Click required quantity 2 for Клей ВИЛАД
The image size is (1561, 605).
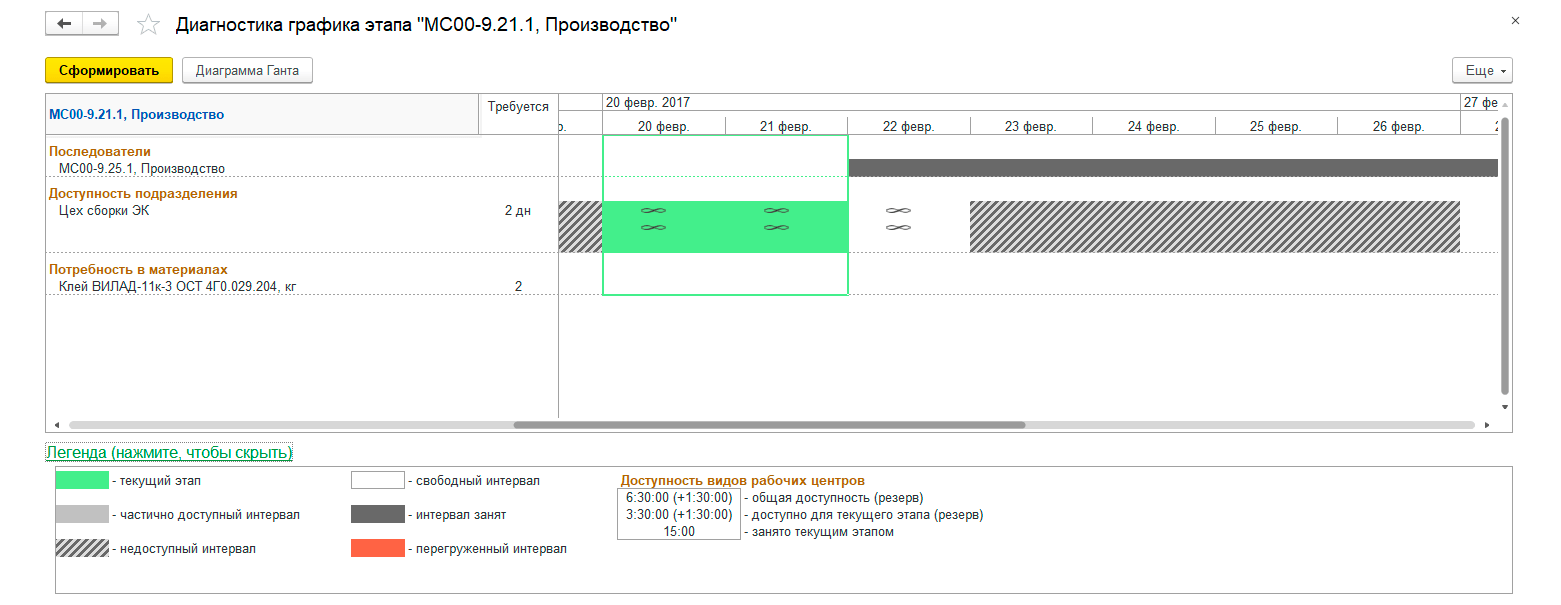518,287
